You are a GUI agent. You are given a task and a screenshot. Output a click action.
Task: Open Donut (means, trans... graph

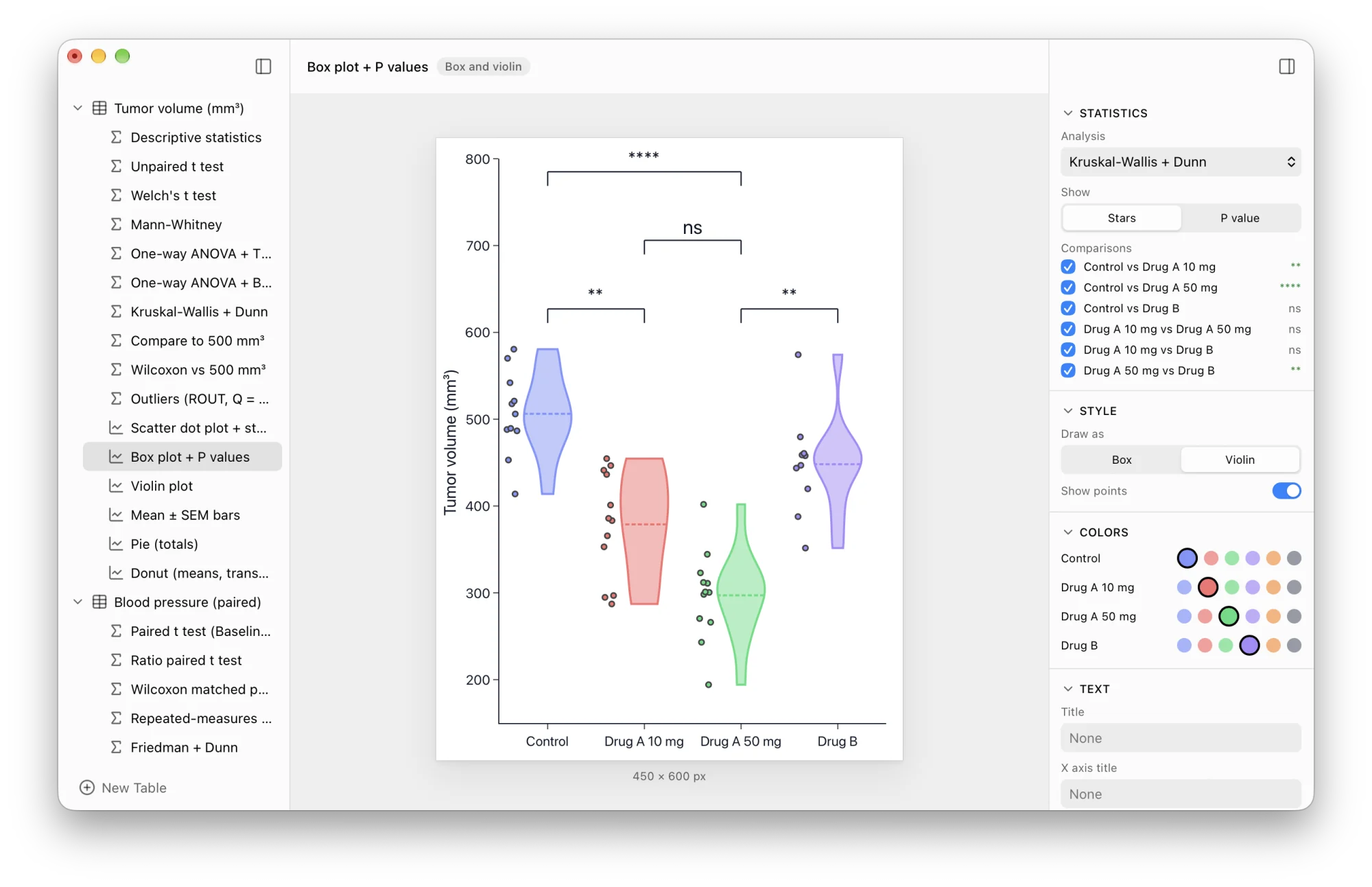[x=182, y=573]
